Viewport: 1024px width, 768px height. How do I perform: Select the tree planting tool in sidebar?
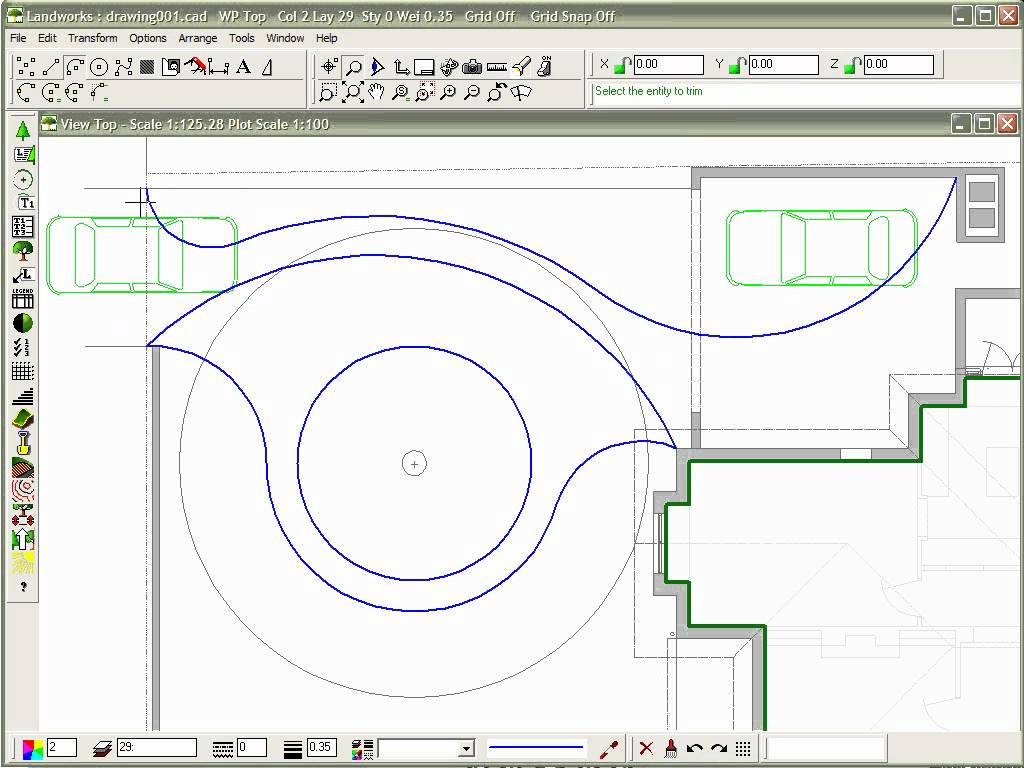pyautogui.click(x=22, y=250)
